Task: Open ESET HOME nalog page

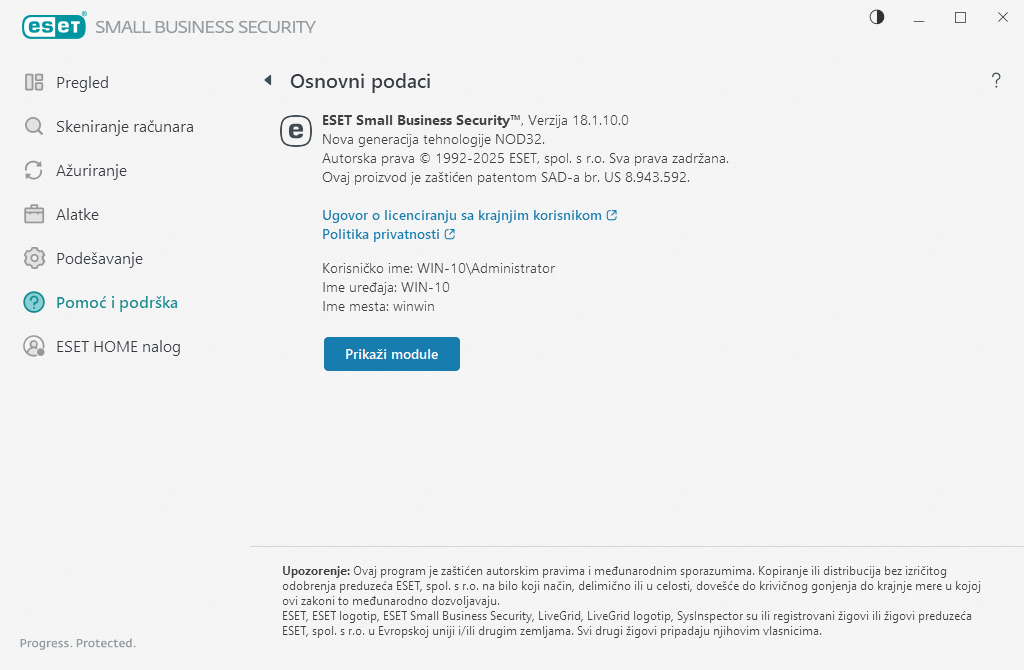Action: pos(118,347)
